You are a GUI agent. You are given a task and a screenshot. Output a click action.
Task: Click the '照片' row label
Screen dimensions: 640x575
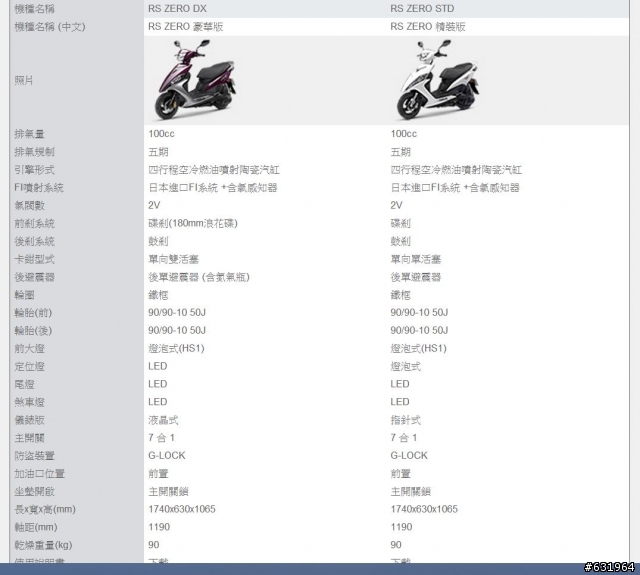(x=24, y=80)
